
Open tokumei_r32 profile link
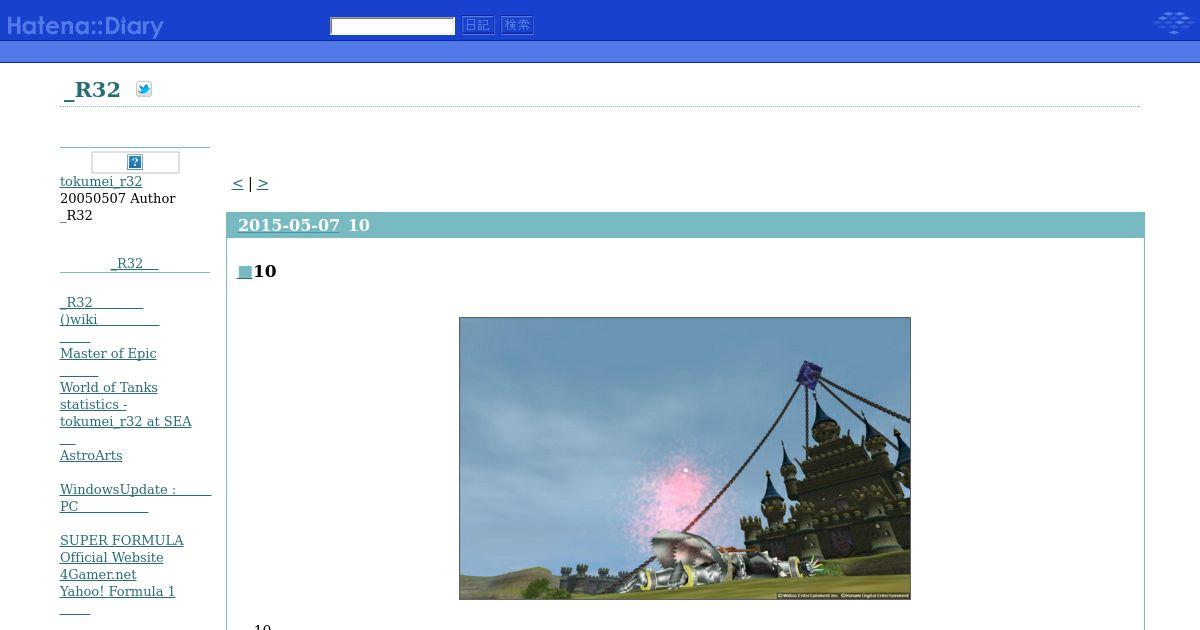tap(101, 181)
